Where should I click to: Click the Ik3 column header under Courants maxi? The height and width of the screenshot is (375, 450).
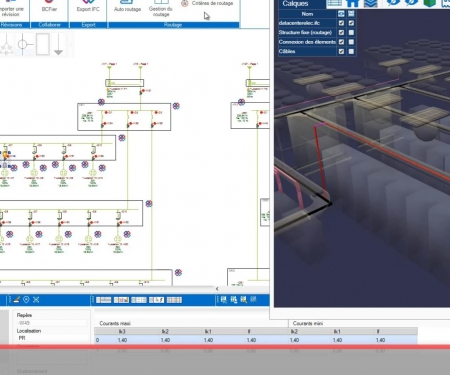pos(122,331)
